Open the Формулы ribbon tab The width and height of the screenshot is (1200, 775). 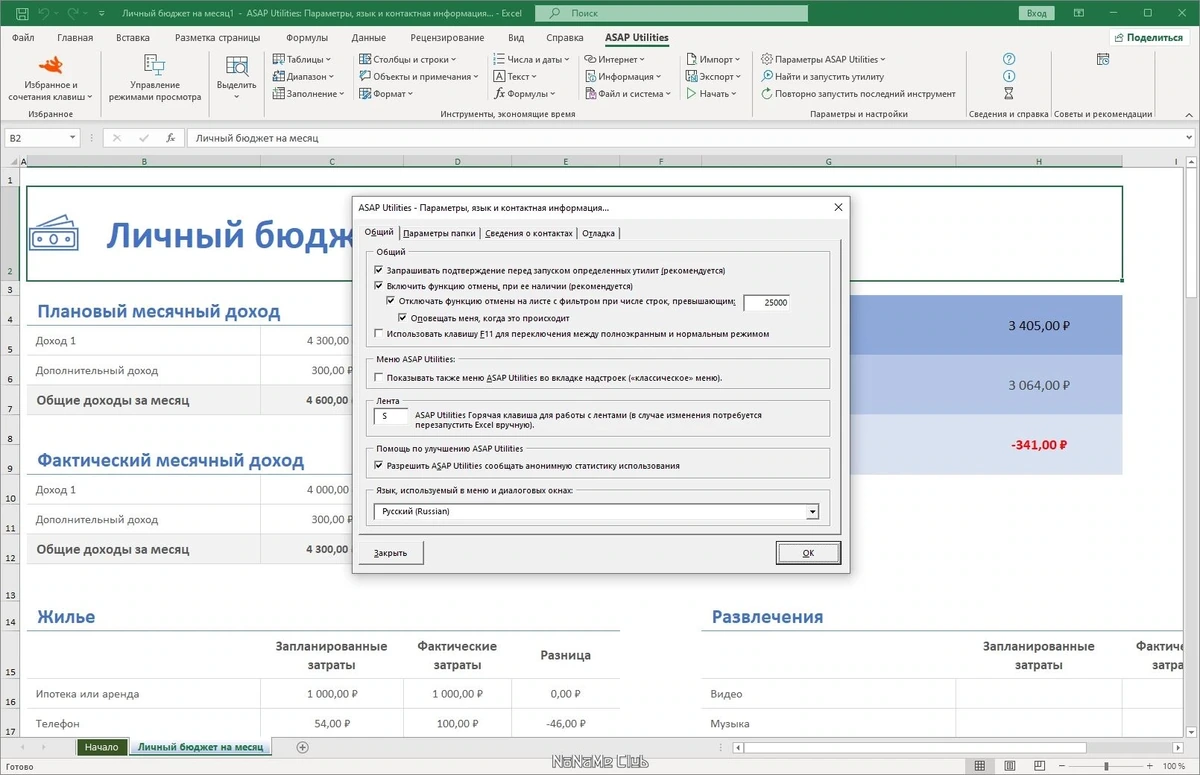tap(307, 38)
